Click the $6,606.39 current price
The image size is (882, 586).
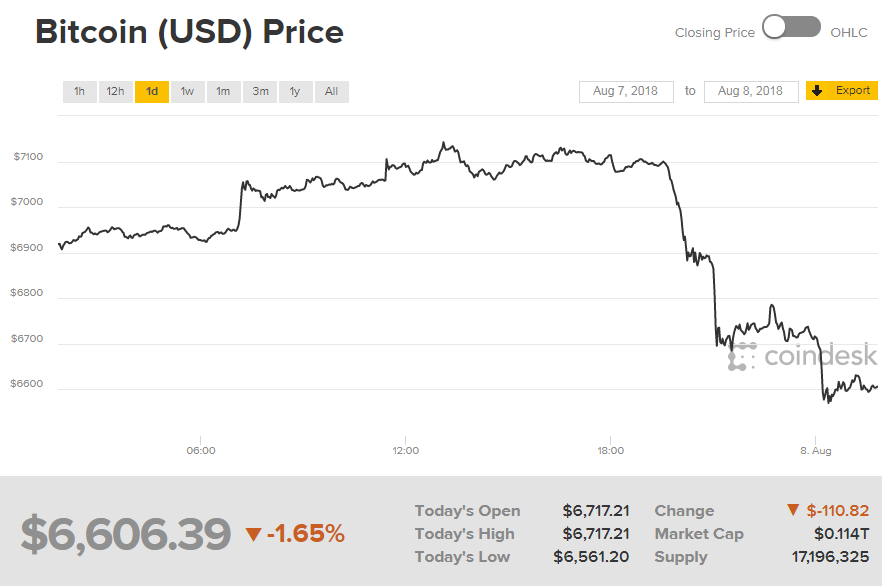click(126, 535)
